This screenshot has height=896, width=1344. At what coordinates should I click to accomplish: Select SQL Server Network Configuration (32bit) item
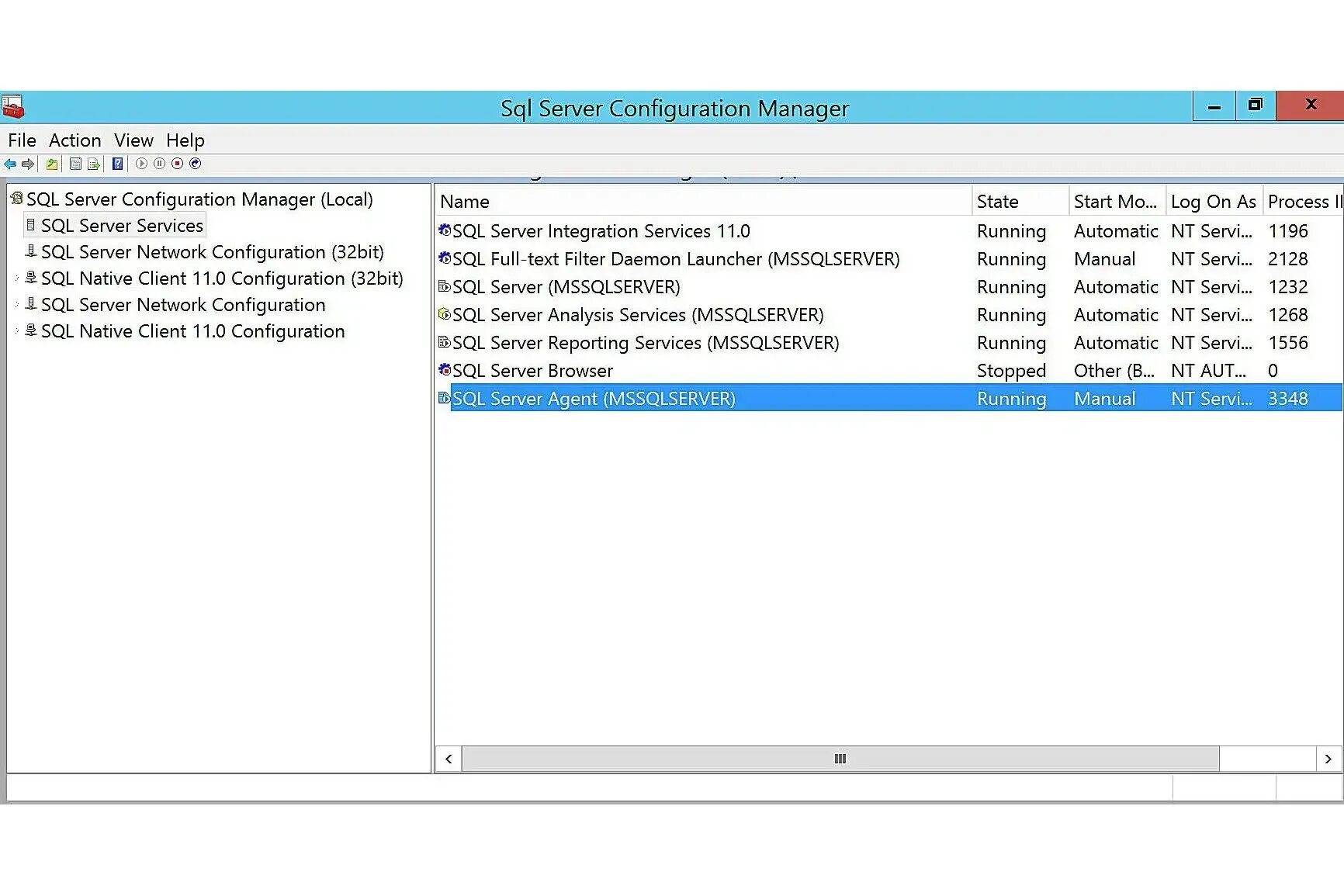pos(212,252)
